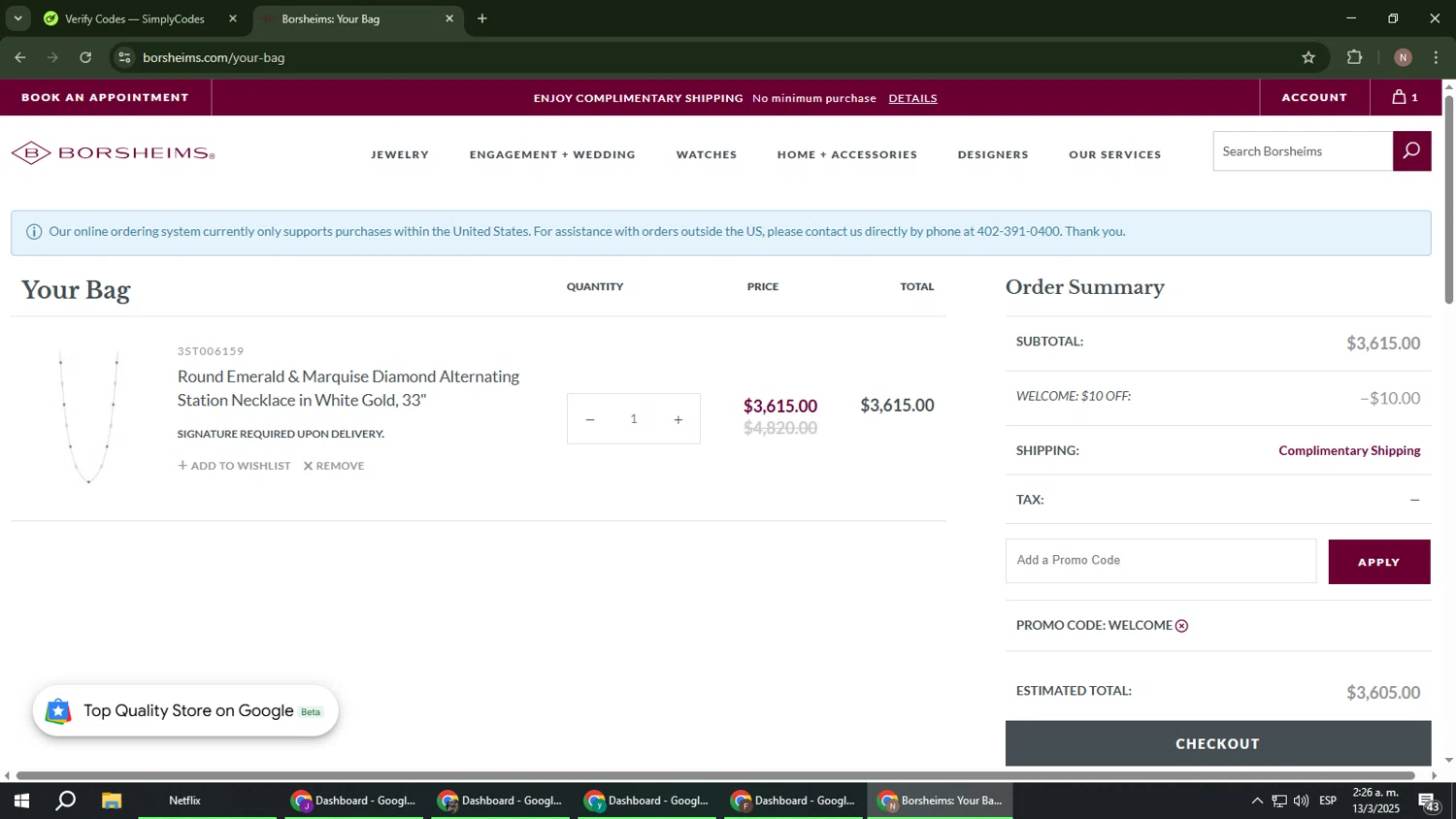Open a new browser tab
The height and width of the screenshot is (819, 1456).
tap(481, 18)
